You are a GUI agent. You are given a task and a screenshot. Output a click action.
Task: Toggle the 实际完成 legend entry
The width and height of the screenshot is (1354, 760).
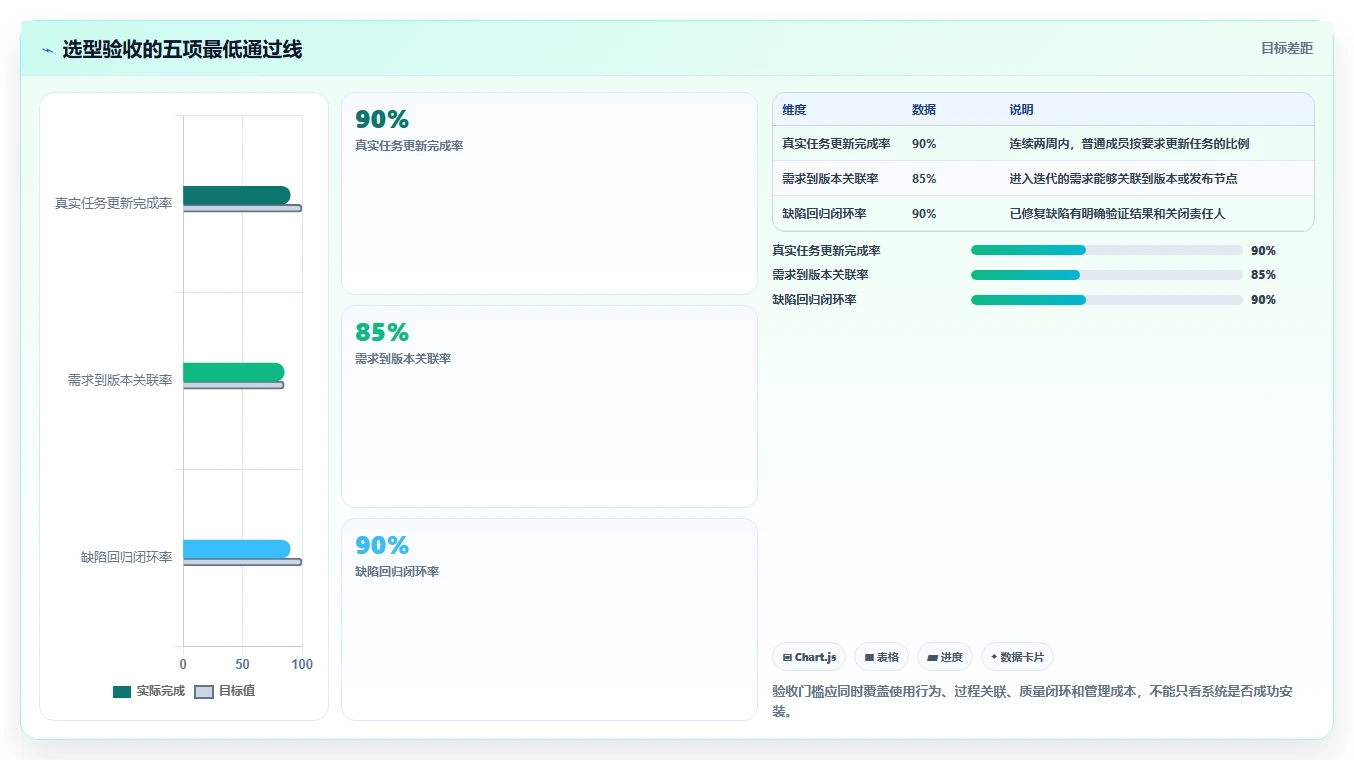click(x=149, y=691)
